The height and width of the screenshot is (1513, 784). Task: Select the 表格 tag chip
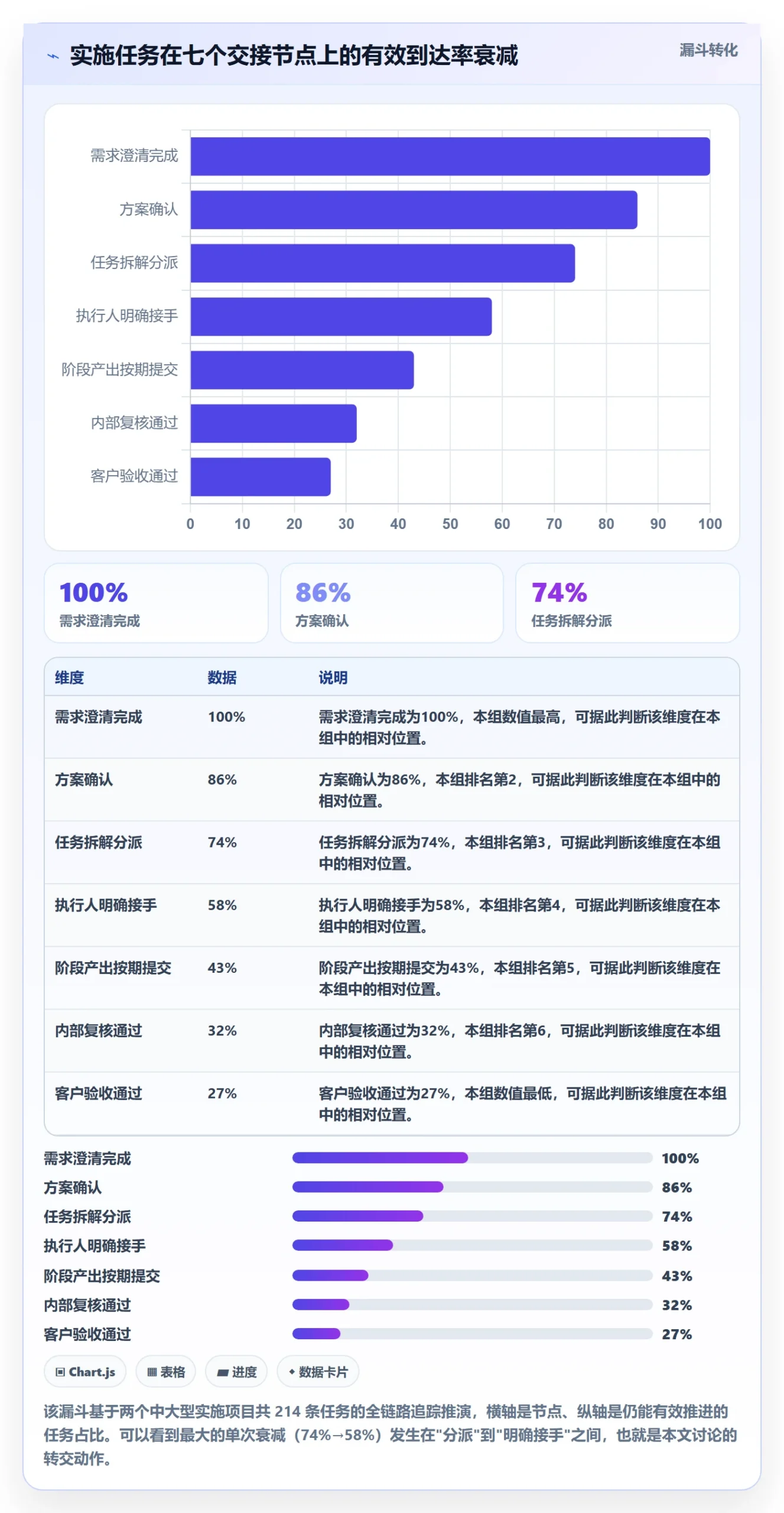coord(165,1371)
